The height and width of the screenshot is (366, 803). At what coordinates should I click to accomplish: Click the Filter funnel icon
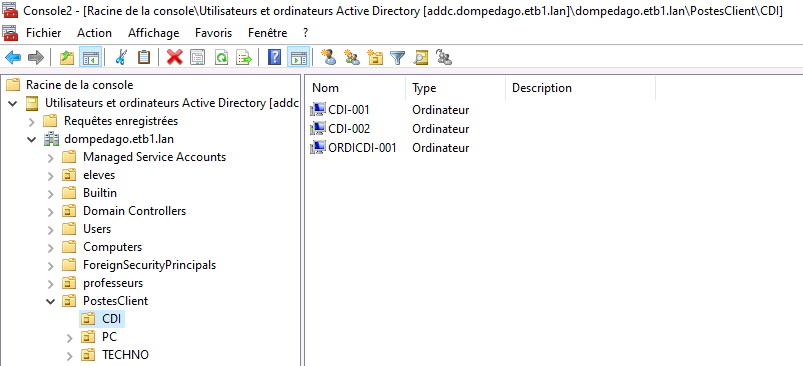coord(398,57)
